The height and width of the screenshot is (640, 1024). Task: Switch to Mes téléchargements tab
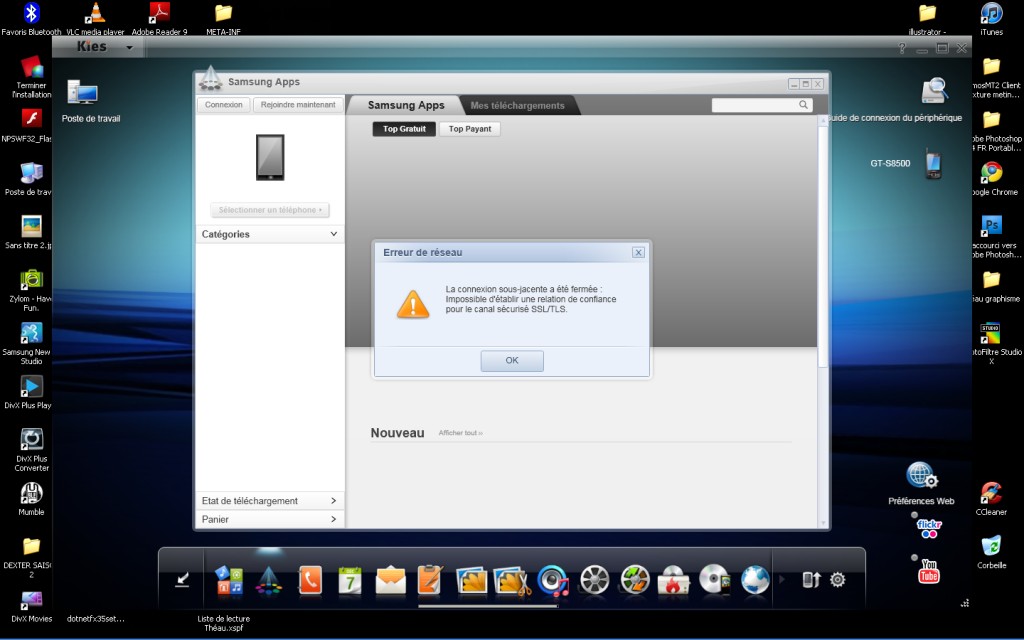point(517,105)
